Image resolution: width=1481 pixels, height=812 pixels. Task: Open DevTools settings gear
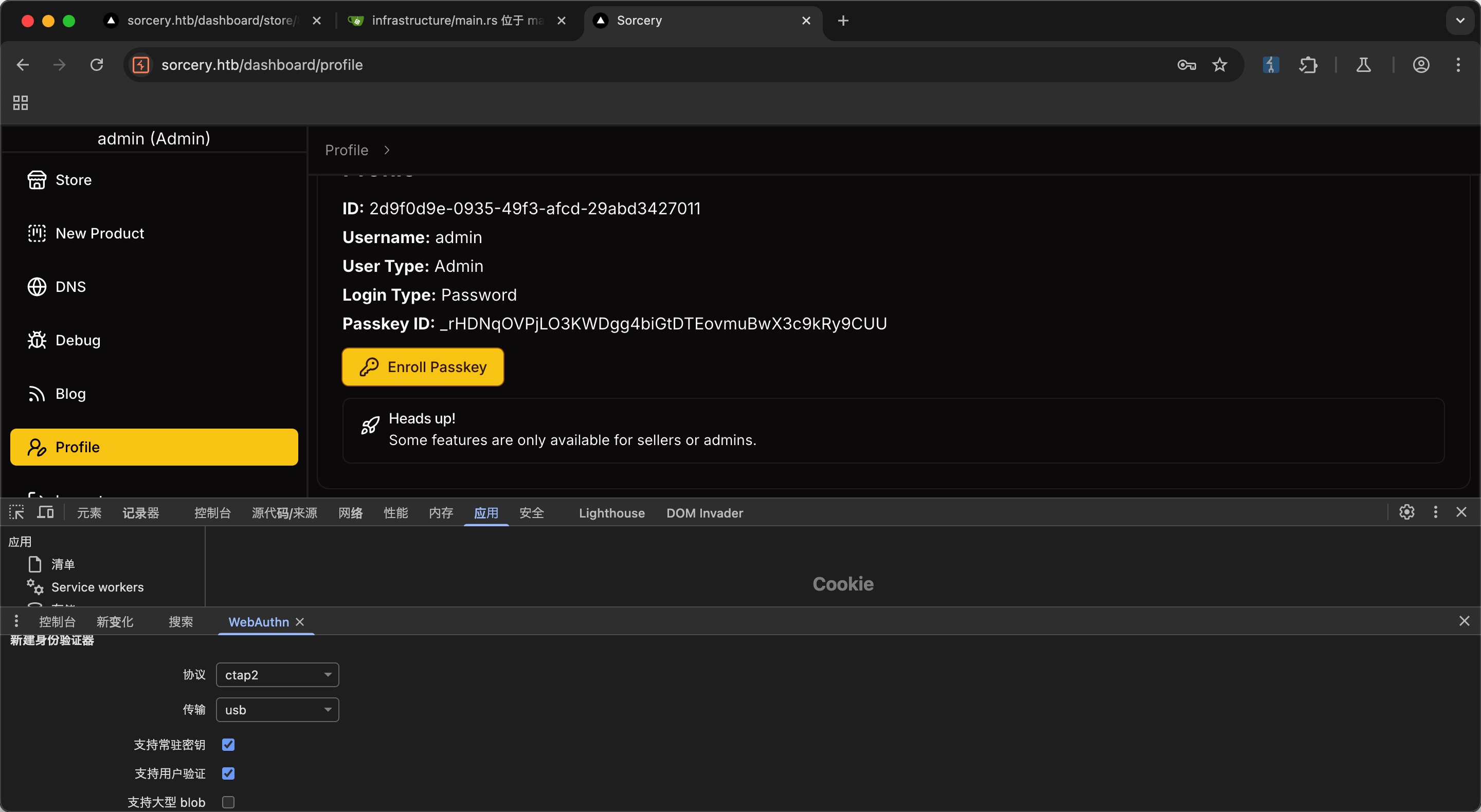[1406, 512]
